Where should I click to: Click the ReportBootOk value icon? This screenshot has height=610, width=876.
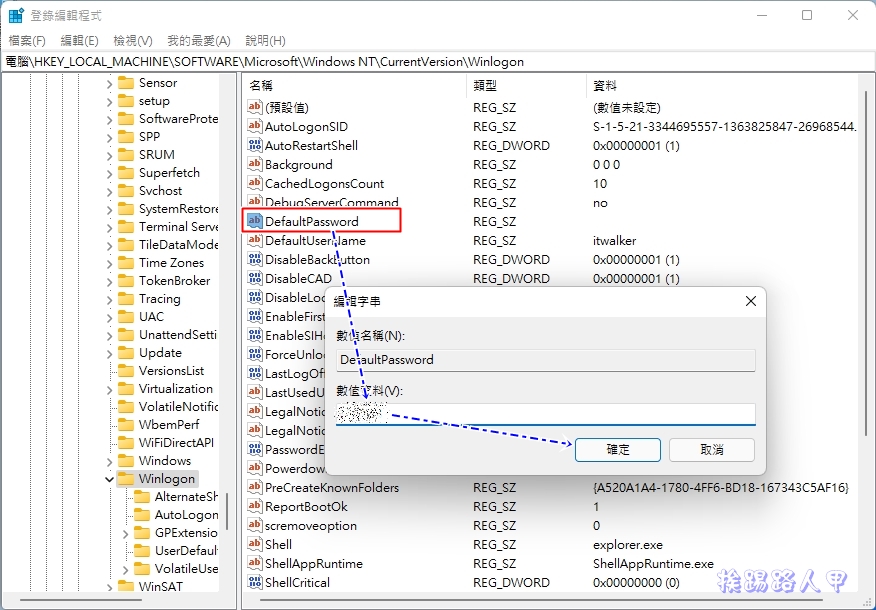click(255, 506)
